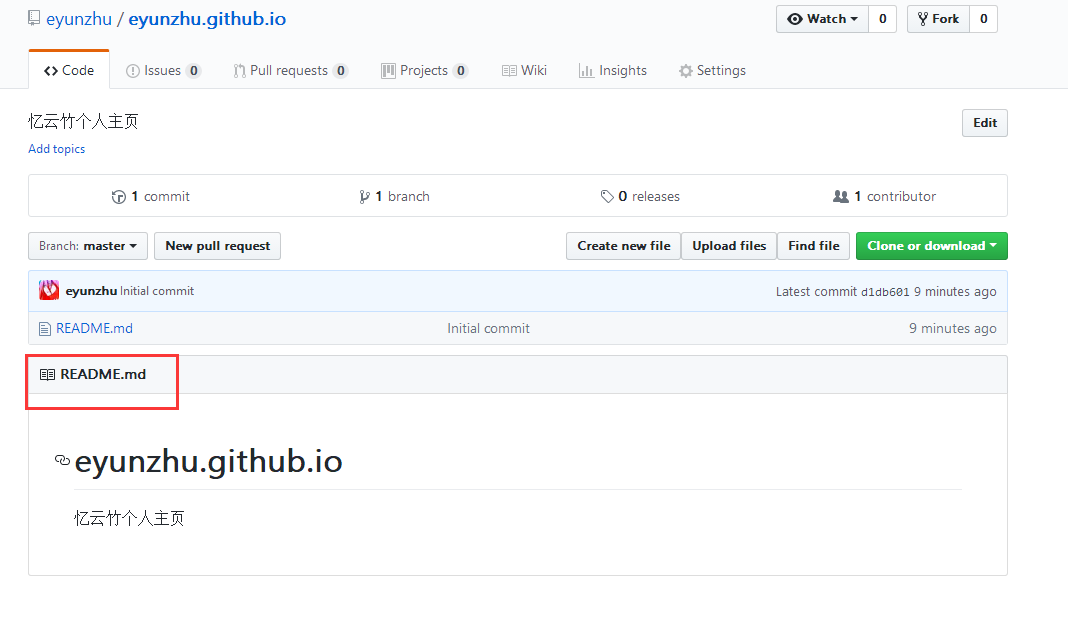The width and height of the screenshot is (1068, 617).
Task: Click Create new file button
Action: point(624,246)
